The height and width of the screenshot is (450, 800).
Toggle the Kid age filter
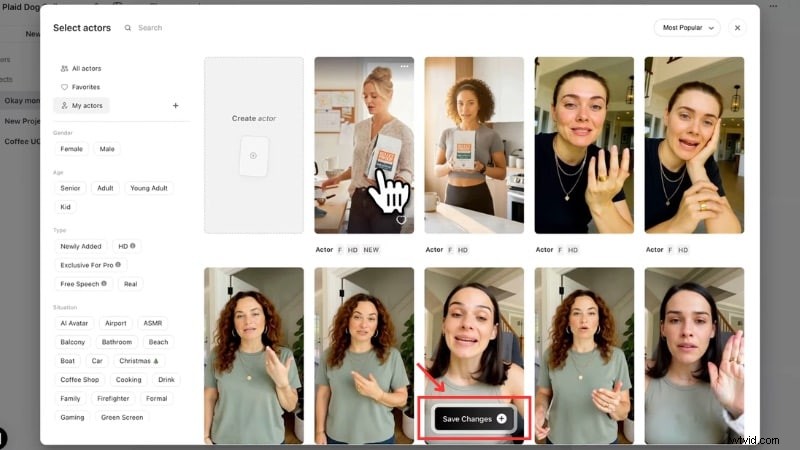(x=65, y=207)
